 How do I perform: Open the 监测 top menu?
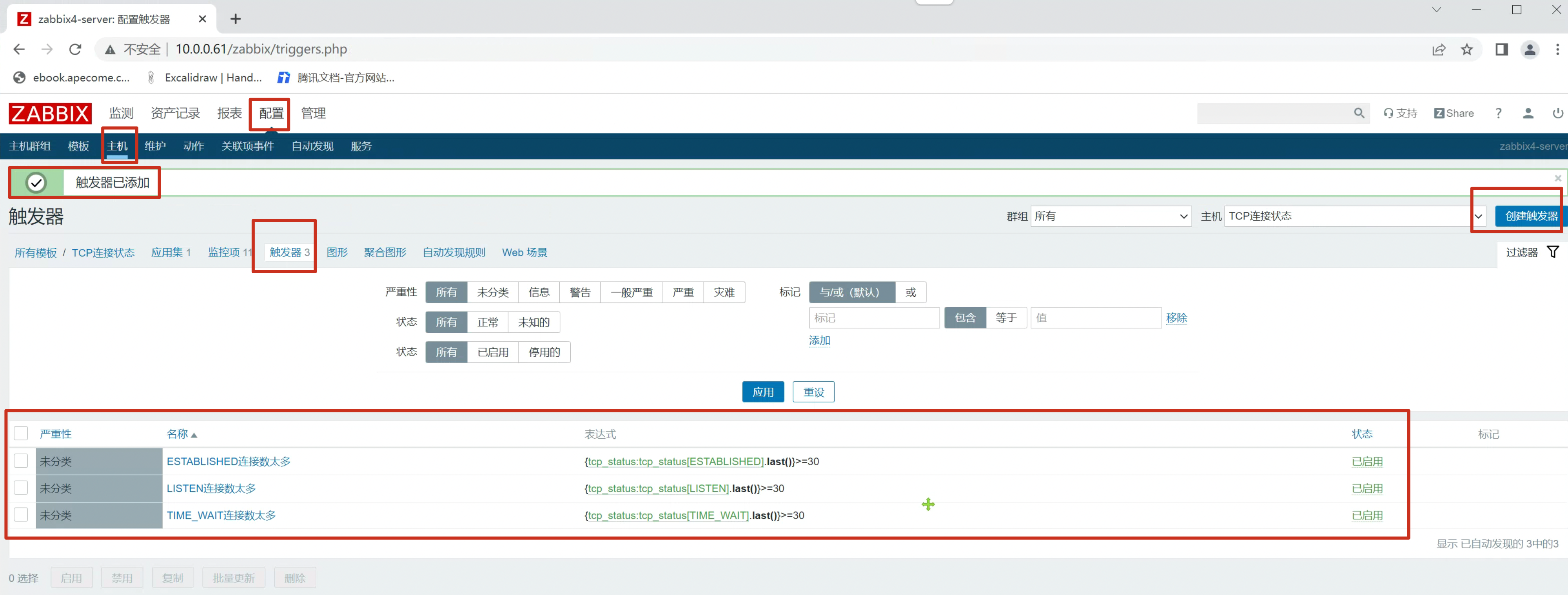pyautogui.click(x=121, y=113)
